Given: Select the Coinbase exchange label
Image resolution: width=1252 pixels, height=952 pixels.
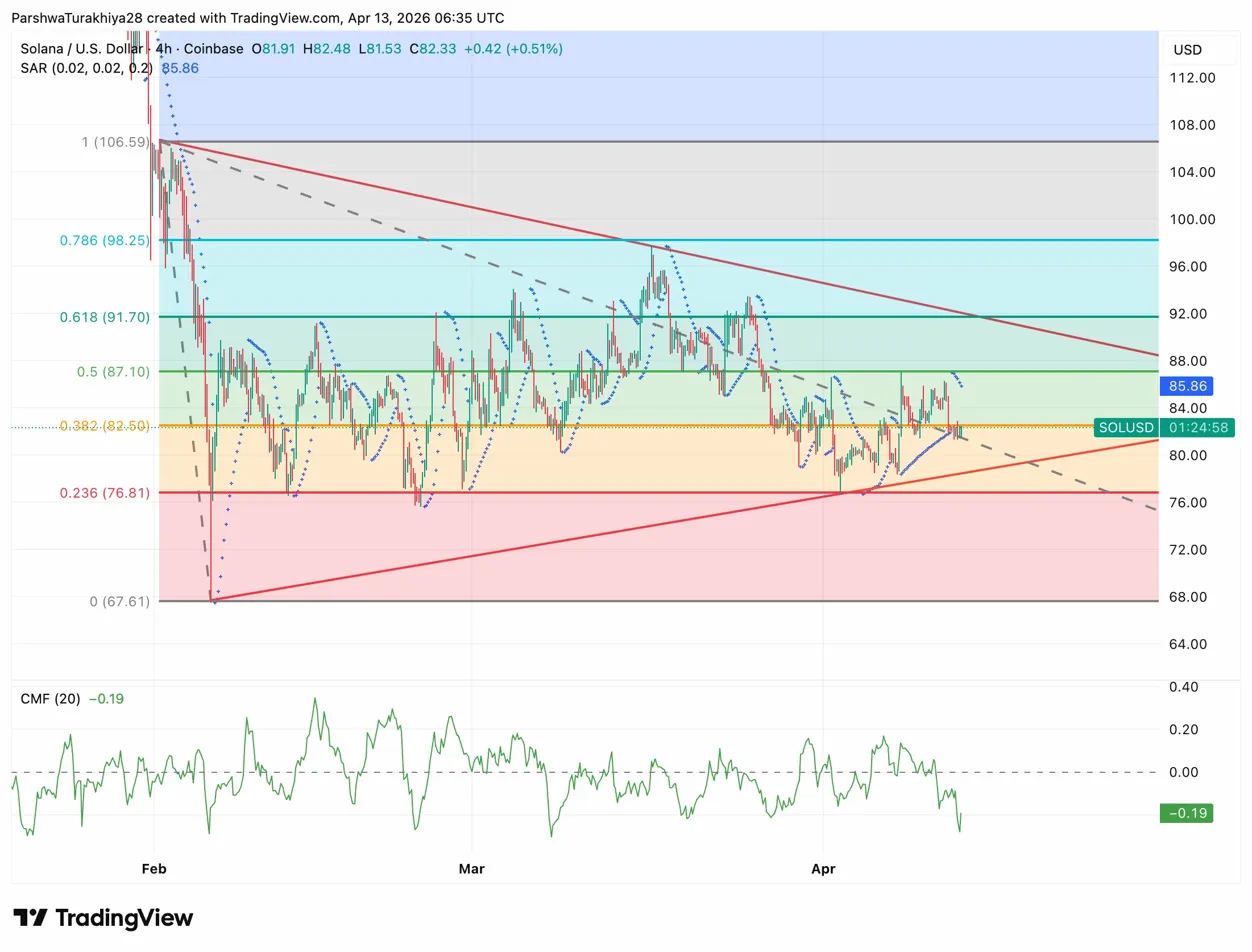Looking at the screenshot, I should [x=212, y=48].
